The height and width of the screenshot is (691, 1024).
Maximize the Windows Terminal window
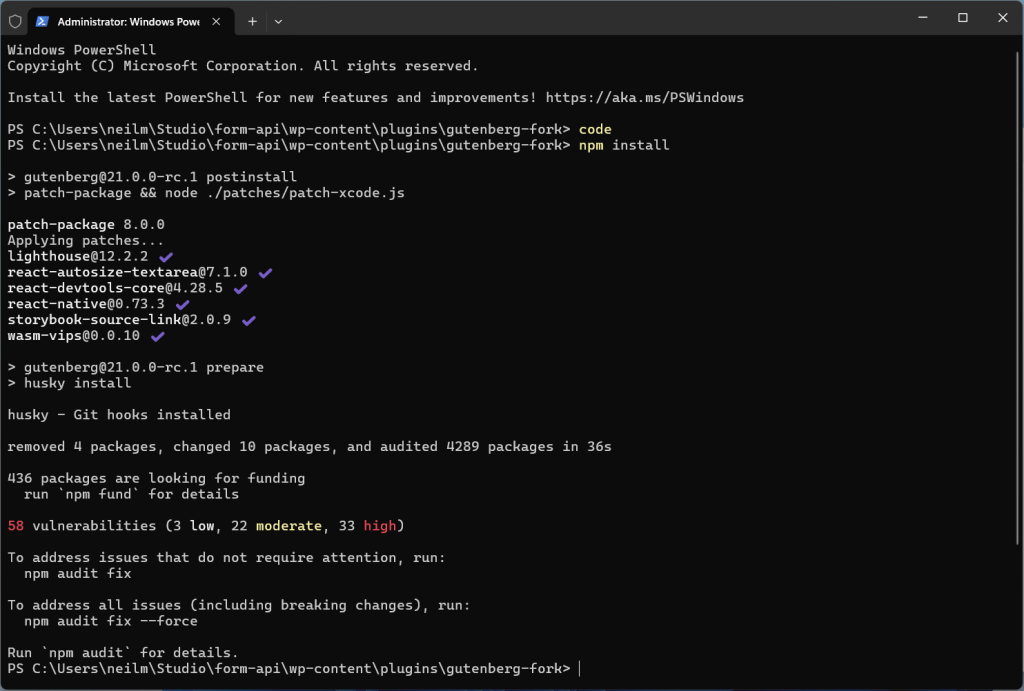point(962,18)
